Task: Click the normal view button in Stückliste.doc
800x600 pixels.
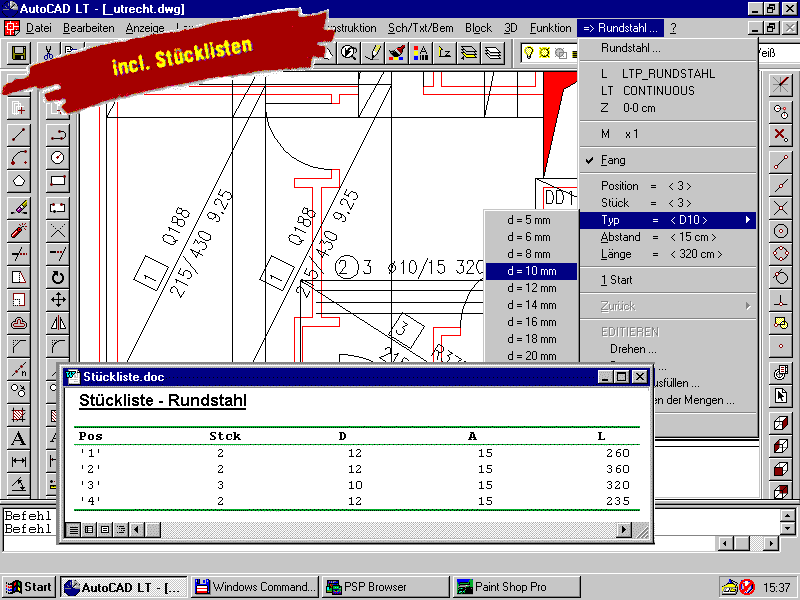Action: (x=74, y=530)
